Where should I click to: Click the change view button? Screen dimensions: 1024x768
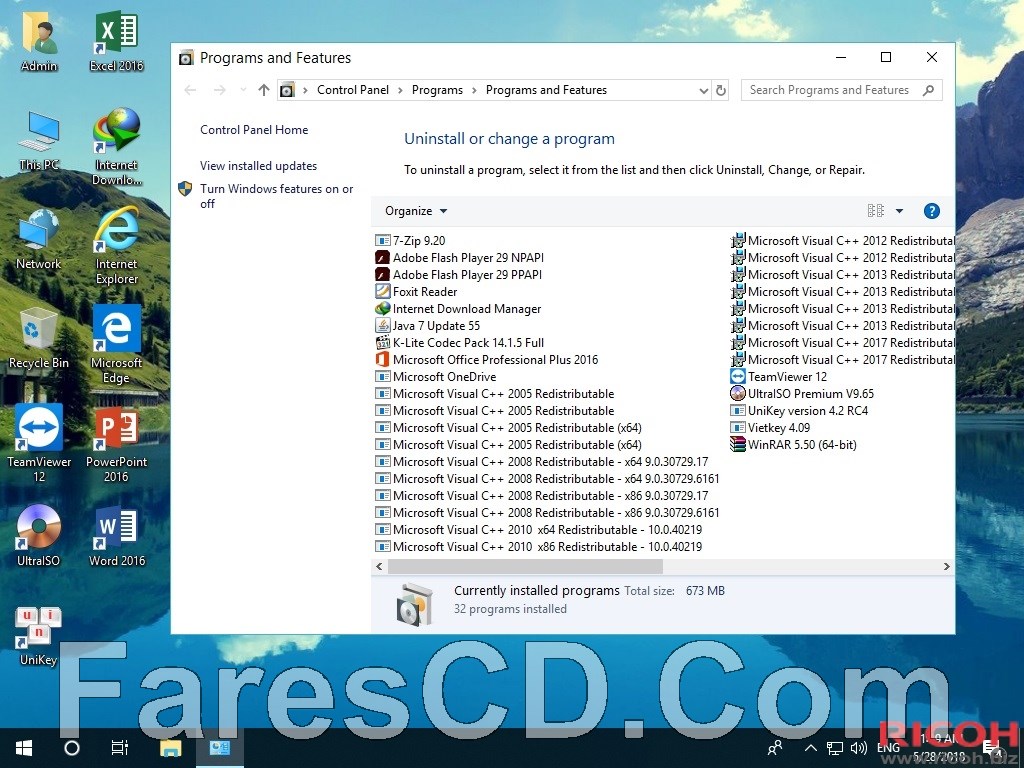876,211
